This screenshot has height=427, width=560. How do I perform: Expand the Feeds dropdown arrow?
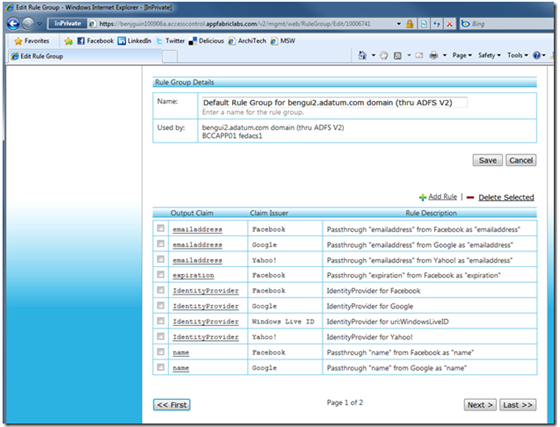coord(409,55)
